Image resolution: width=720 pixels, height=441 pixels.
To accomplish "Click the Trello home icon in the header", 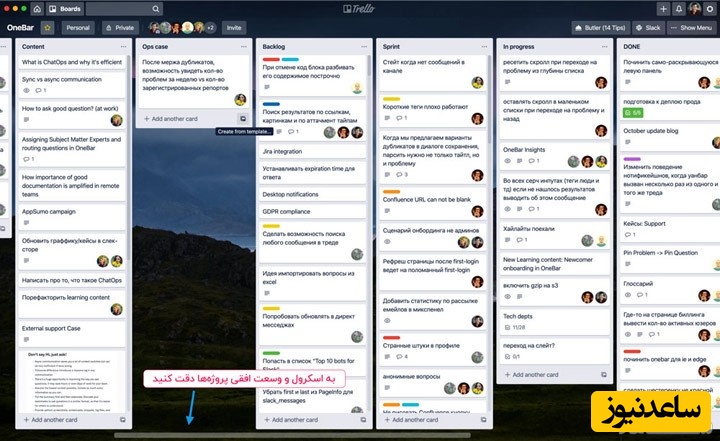I will tap(37, 9).
